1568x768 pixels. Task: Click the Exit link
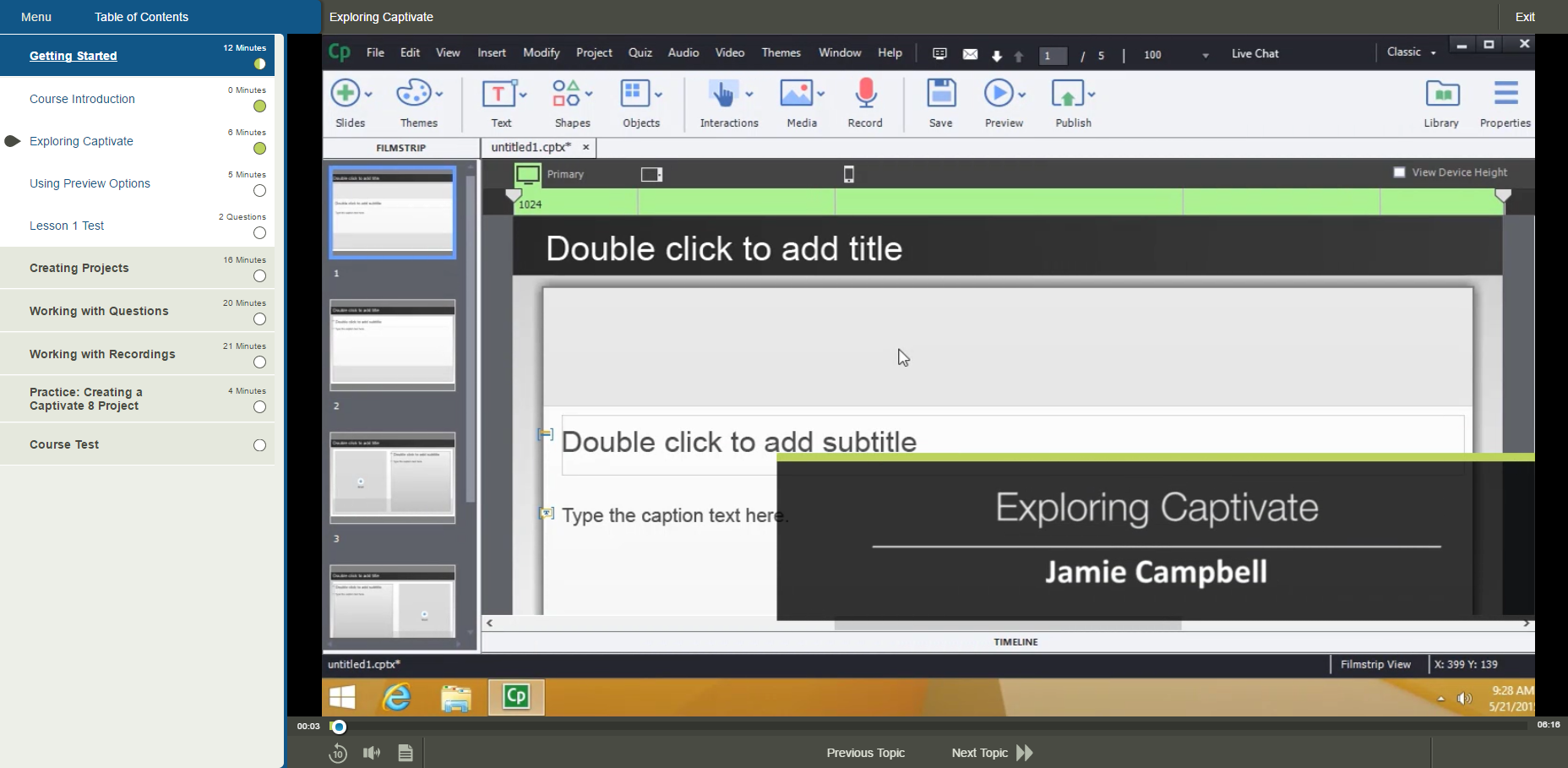(1525, 17)
